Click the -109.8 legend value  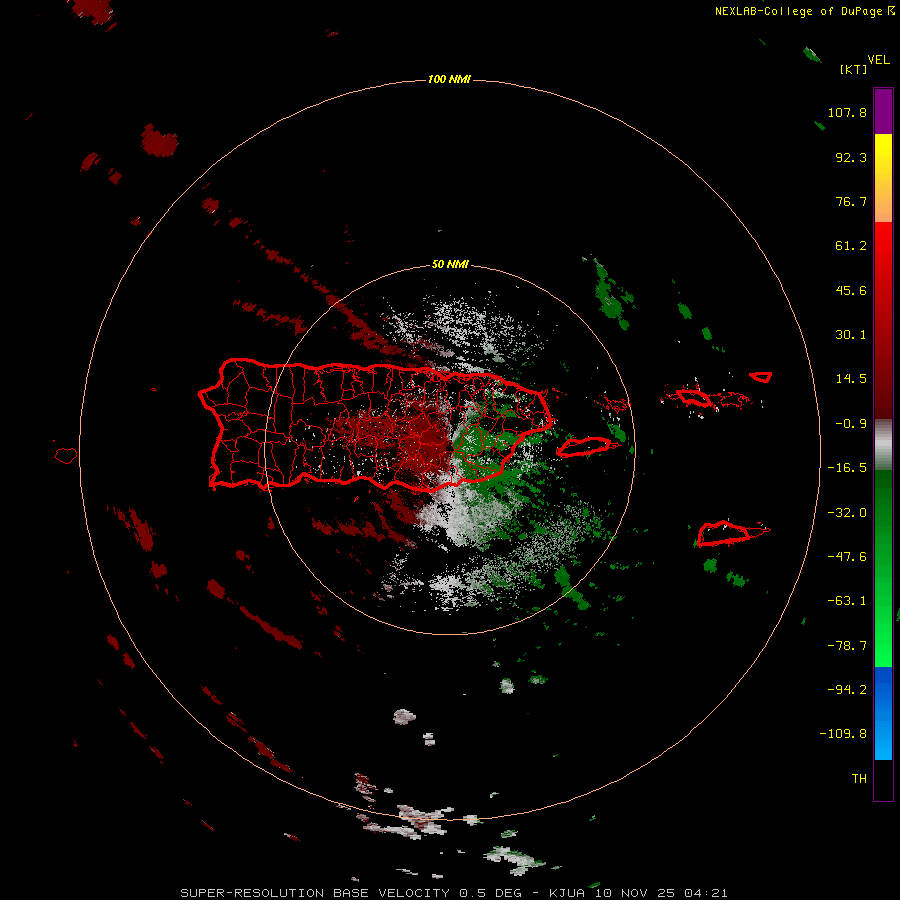pos(843,734)
